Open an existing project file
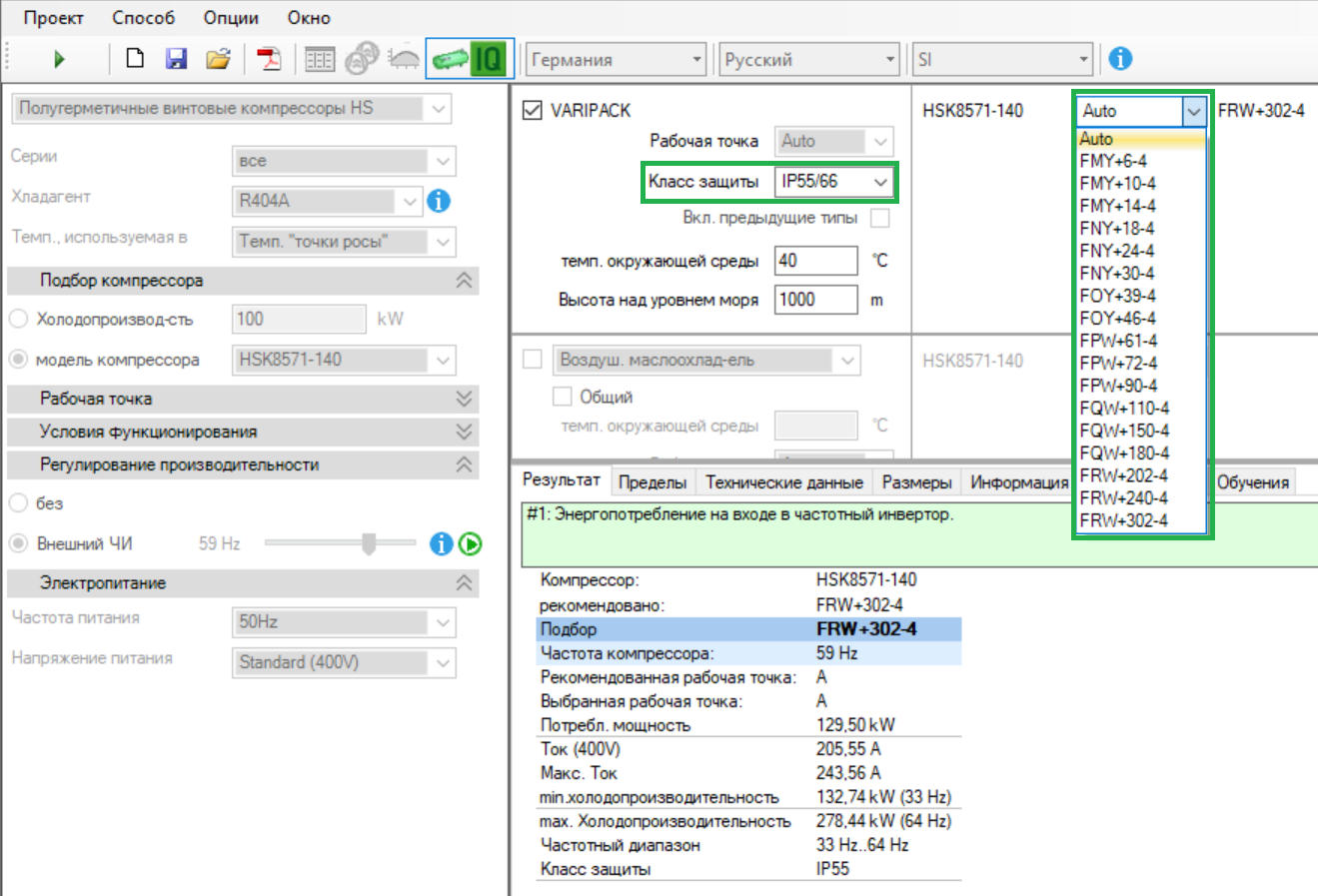 pyautogui.click(x=219, y=58)
